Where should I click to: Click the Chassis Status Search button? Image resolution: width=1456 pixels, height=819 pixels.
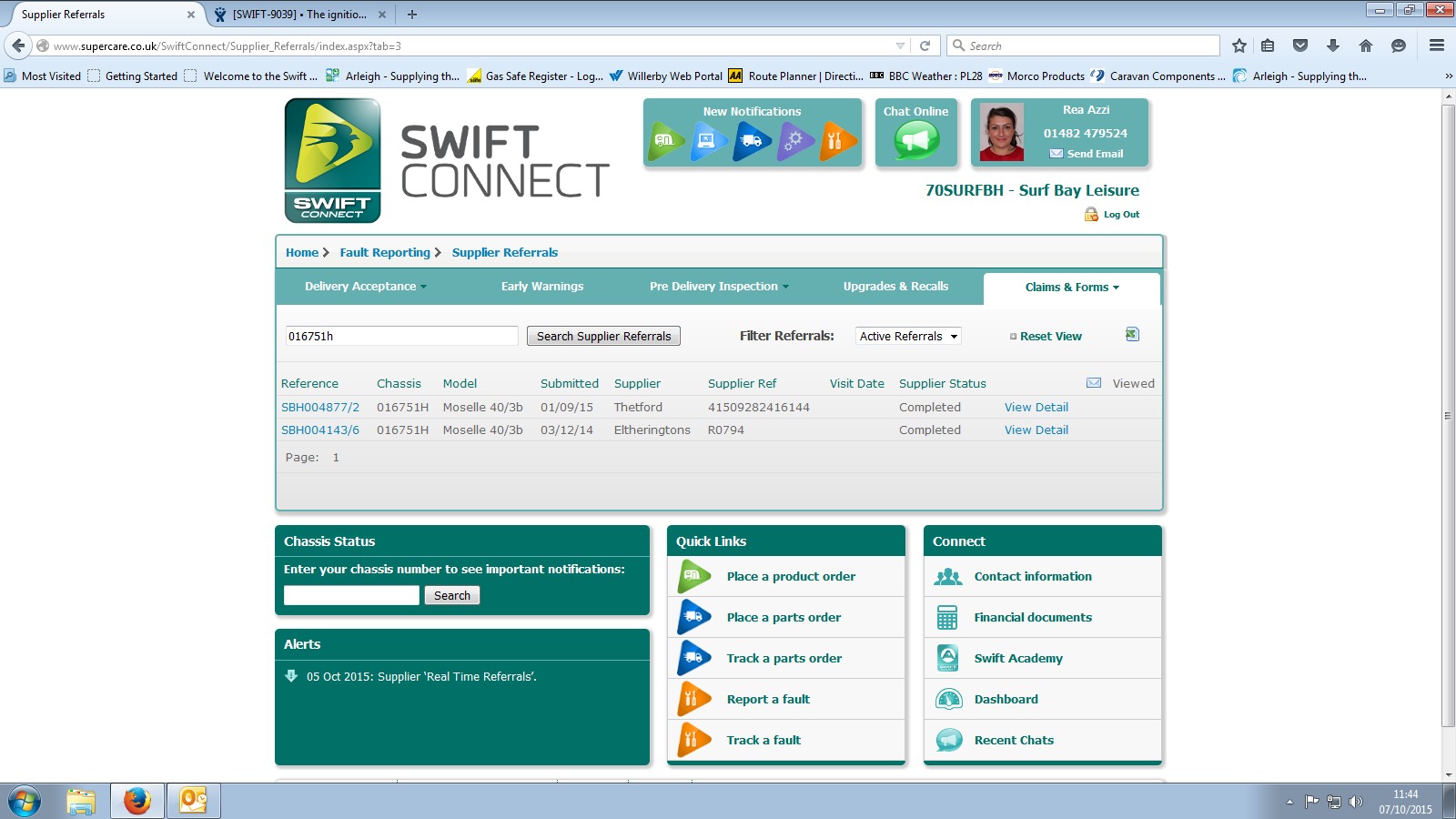click(452, 595)
